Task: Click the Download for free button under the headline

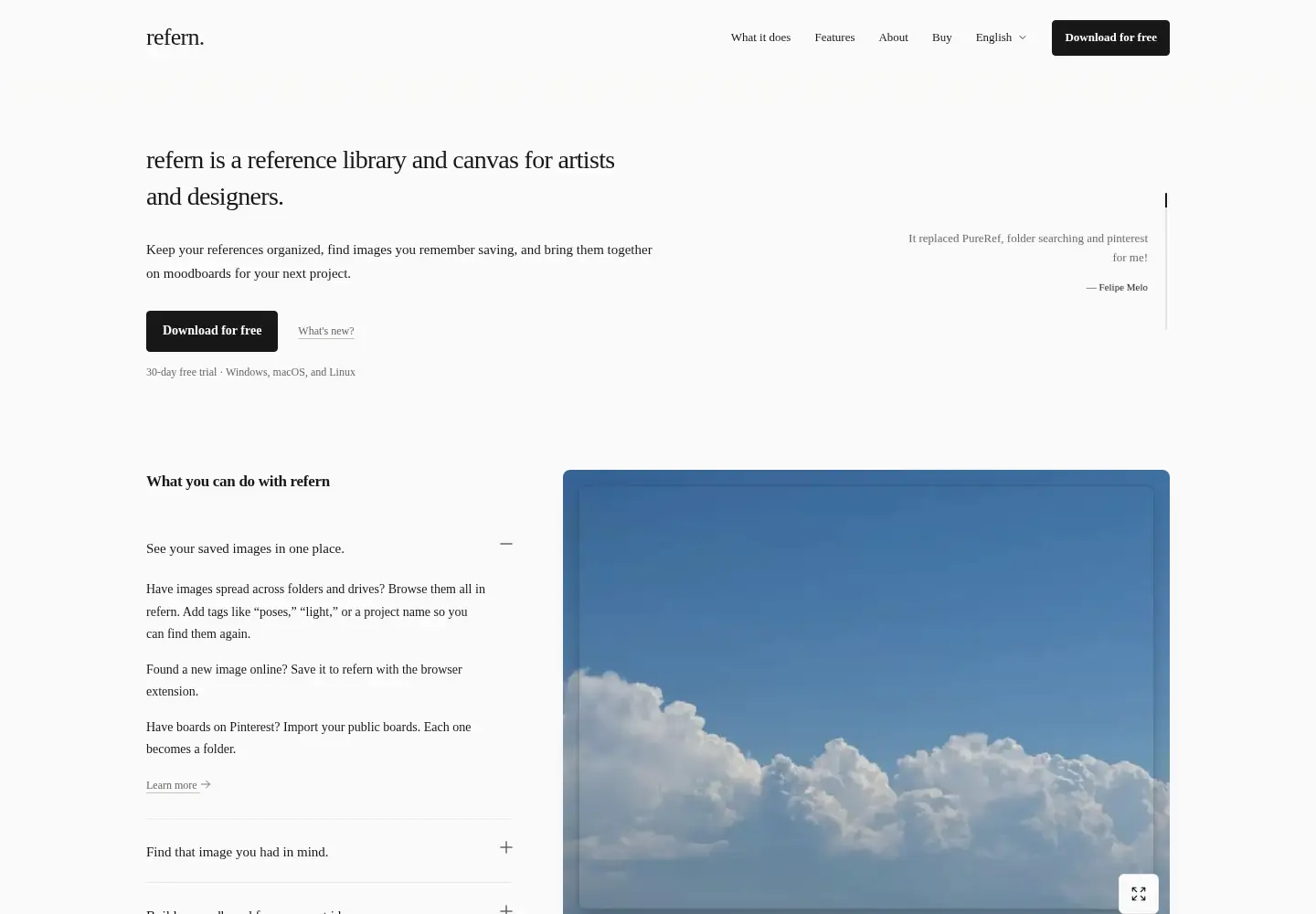Action: (212, 331)
